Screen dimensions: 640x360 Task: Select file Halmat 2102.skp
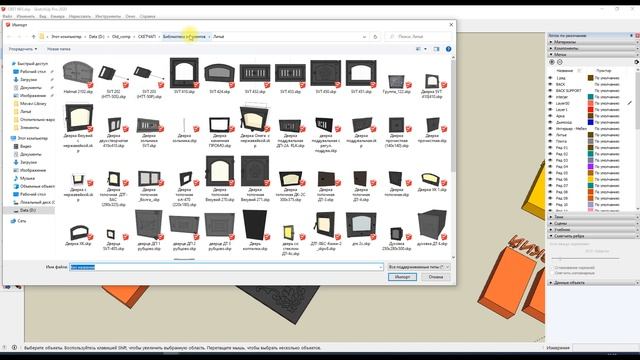click(x=78, y=78)
